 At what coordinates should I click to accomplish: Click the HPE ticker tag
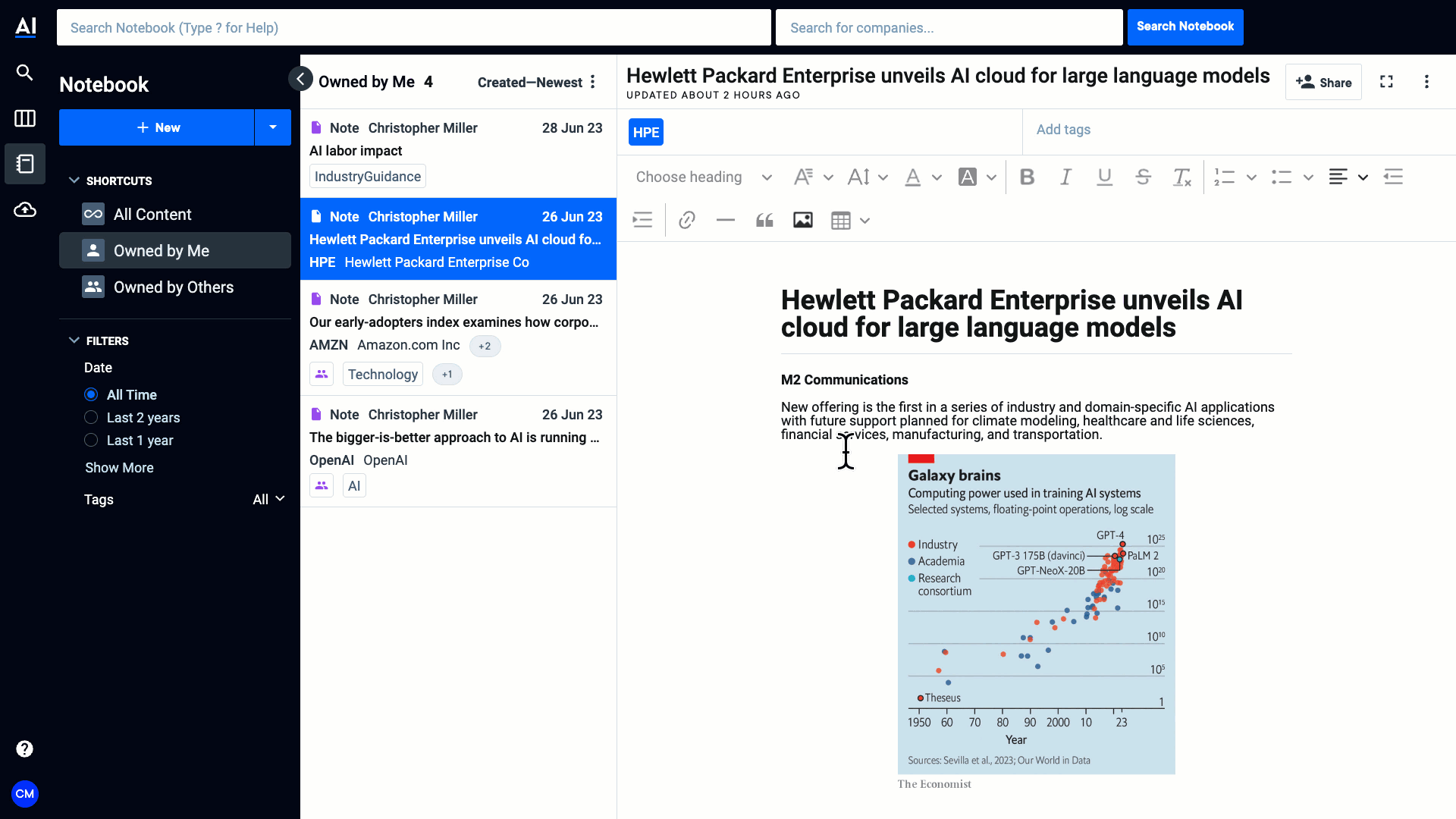[x=646, y=132]
